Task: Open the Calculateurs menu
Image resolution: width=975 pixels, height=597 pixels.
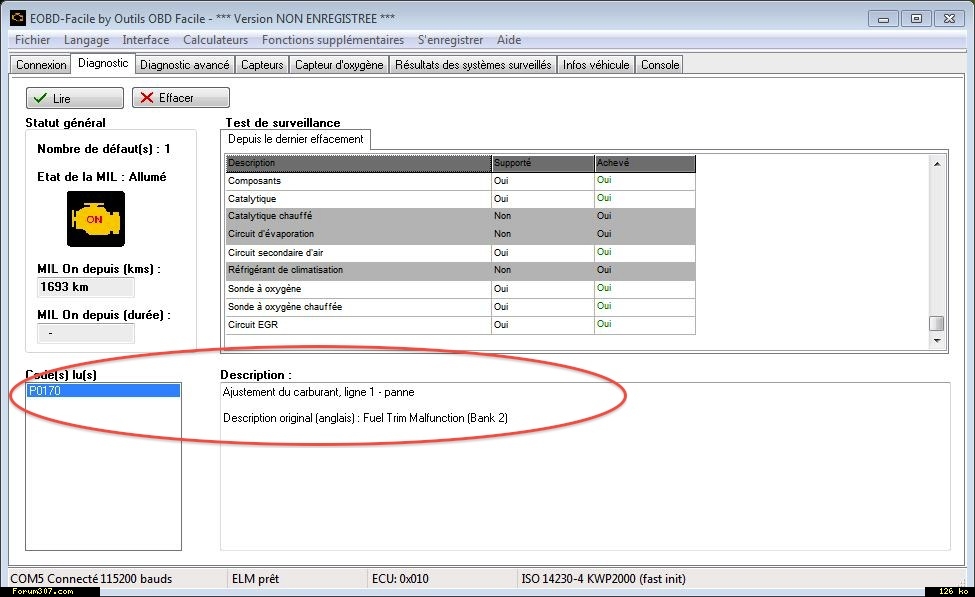Action: (215, 40)
